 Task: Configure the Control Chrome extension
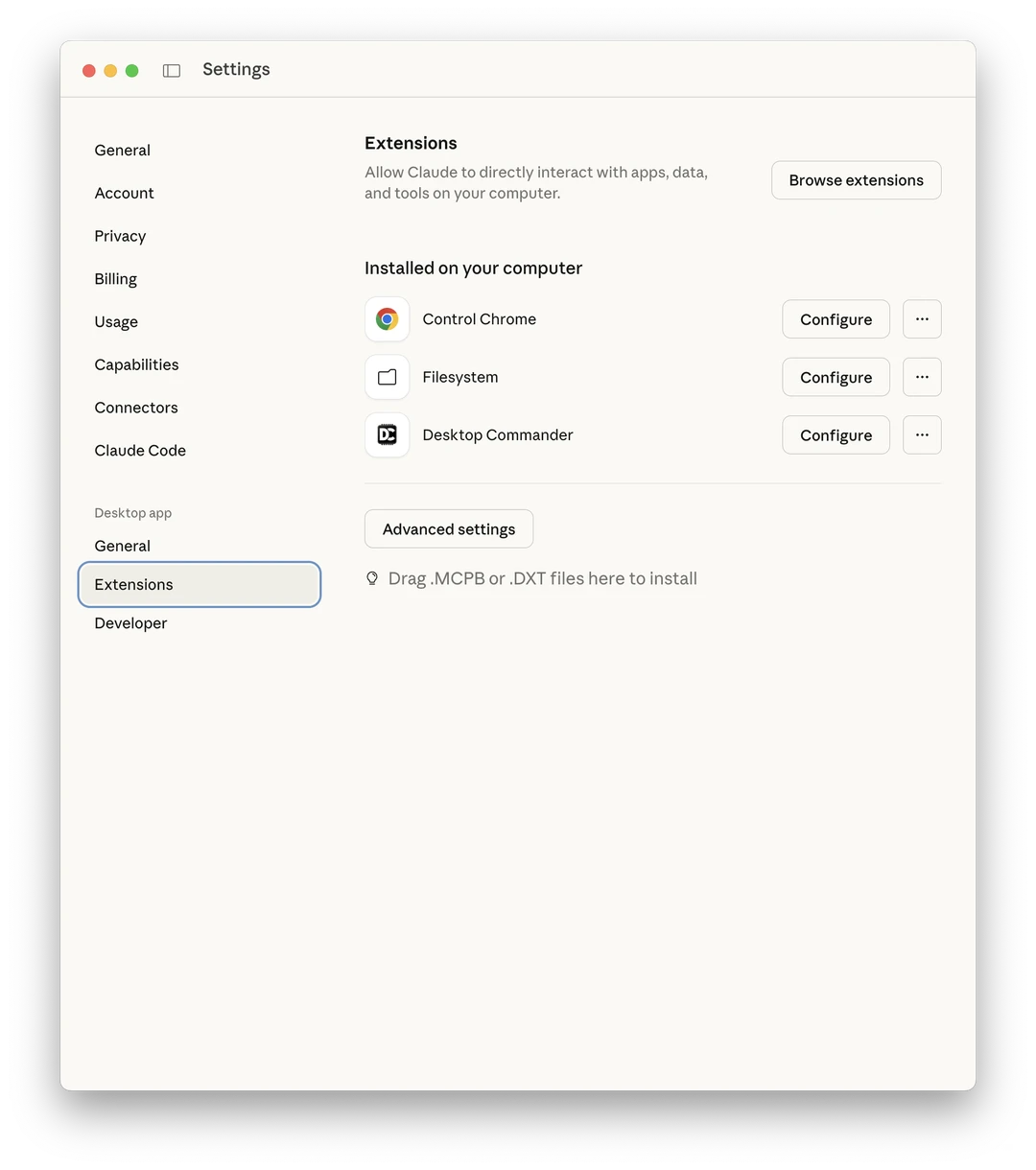(836, 319)
